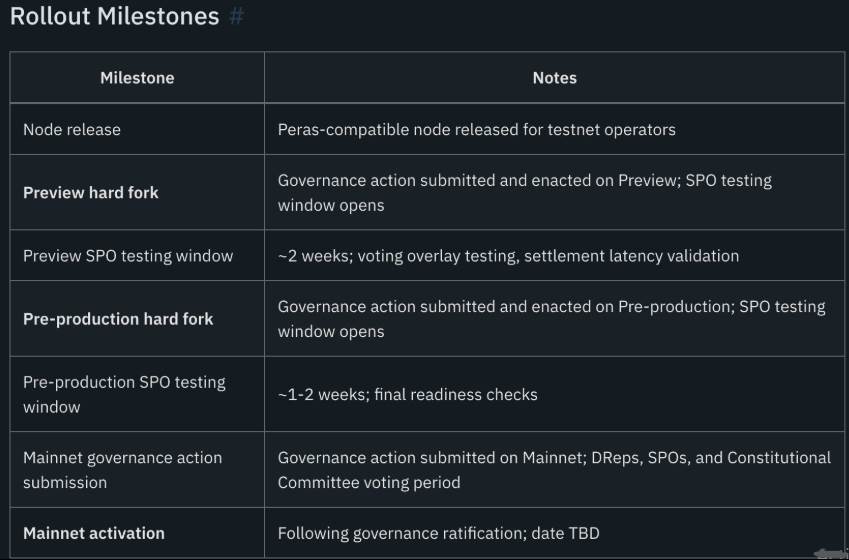
Task: Click the DReps, SPOs voting period note
Action: click(x=554, y=470)
